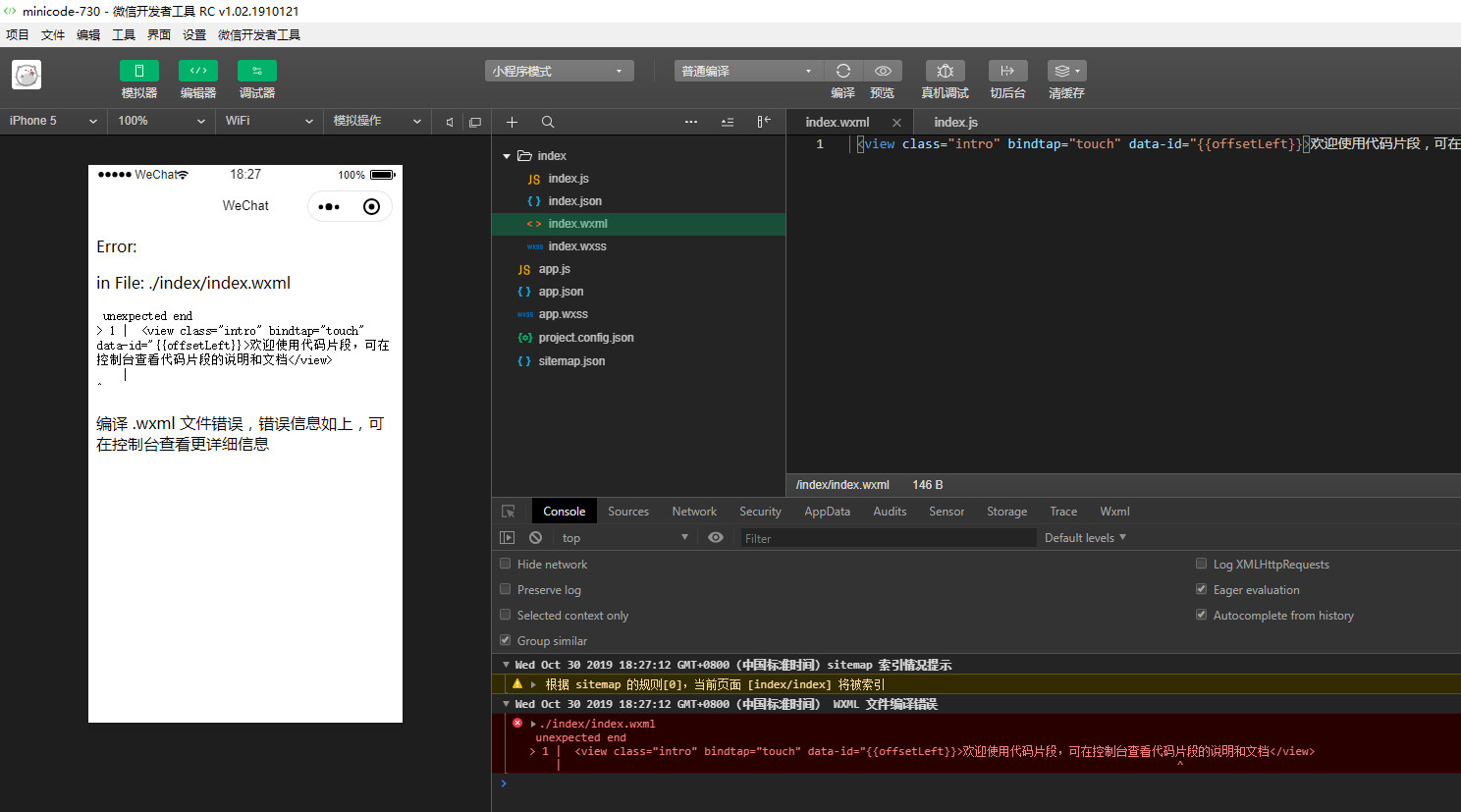Viewport: 1461px width, 812px height.
Task: Enable Log XMLHttpRequests checkbox
Action: pyautogui.click(x=1201, y=564)
